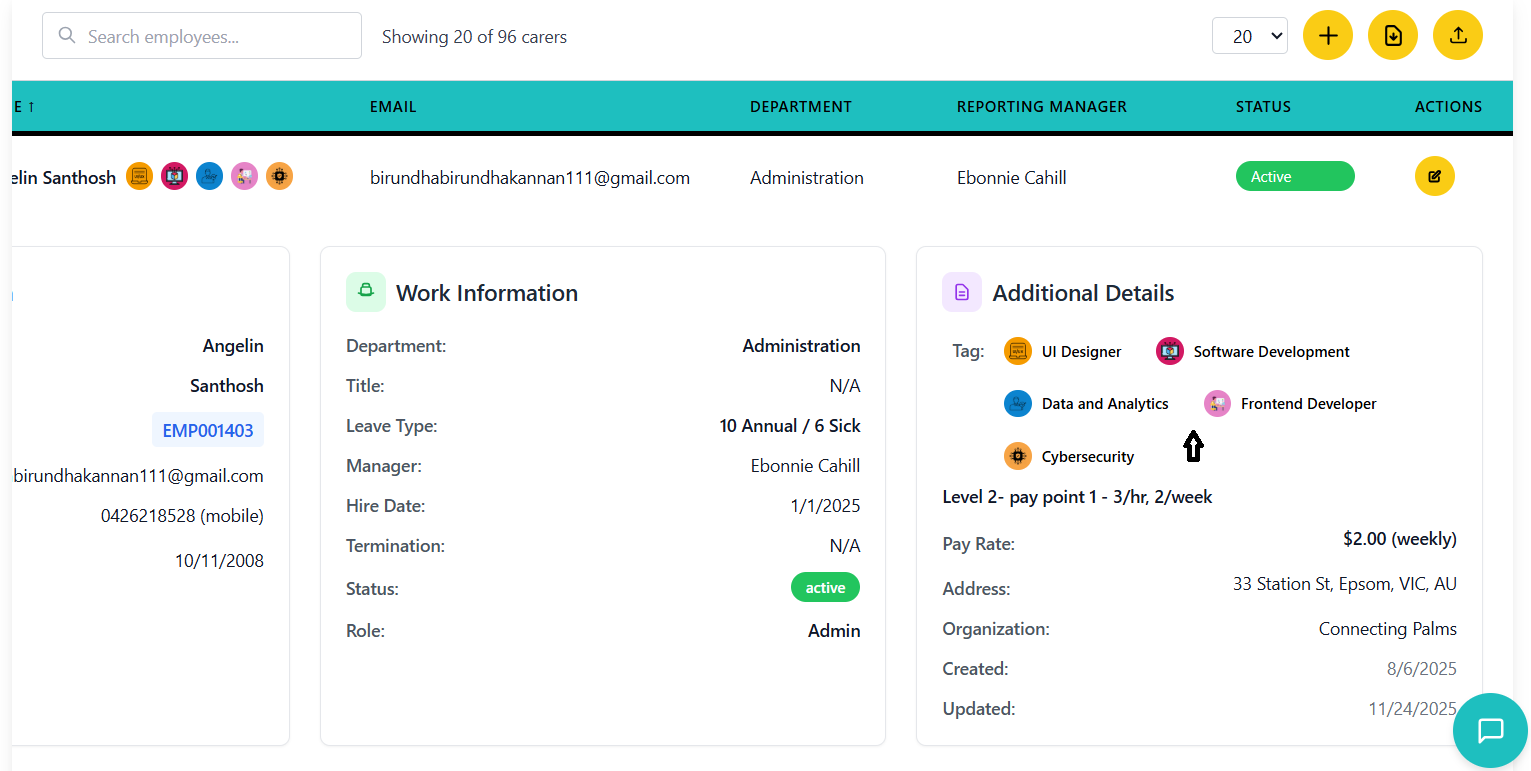Click the upload arrow icon button
1531x771 pixels.
click(1457, 36)
